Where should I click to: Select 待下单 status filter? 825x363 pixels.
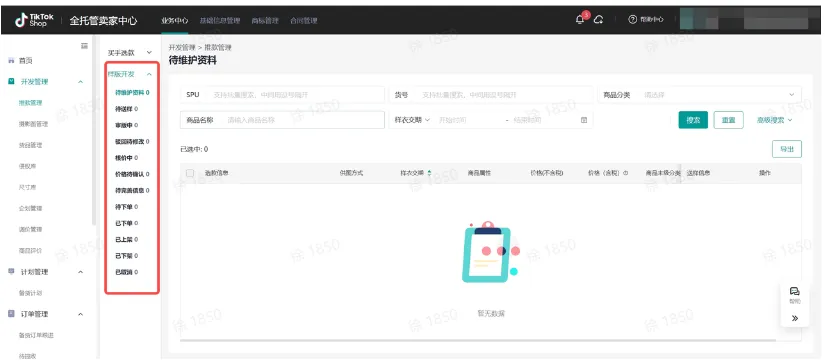pos(126,207)
